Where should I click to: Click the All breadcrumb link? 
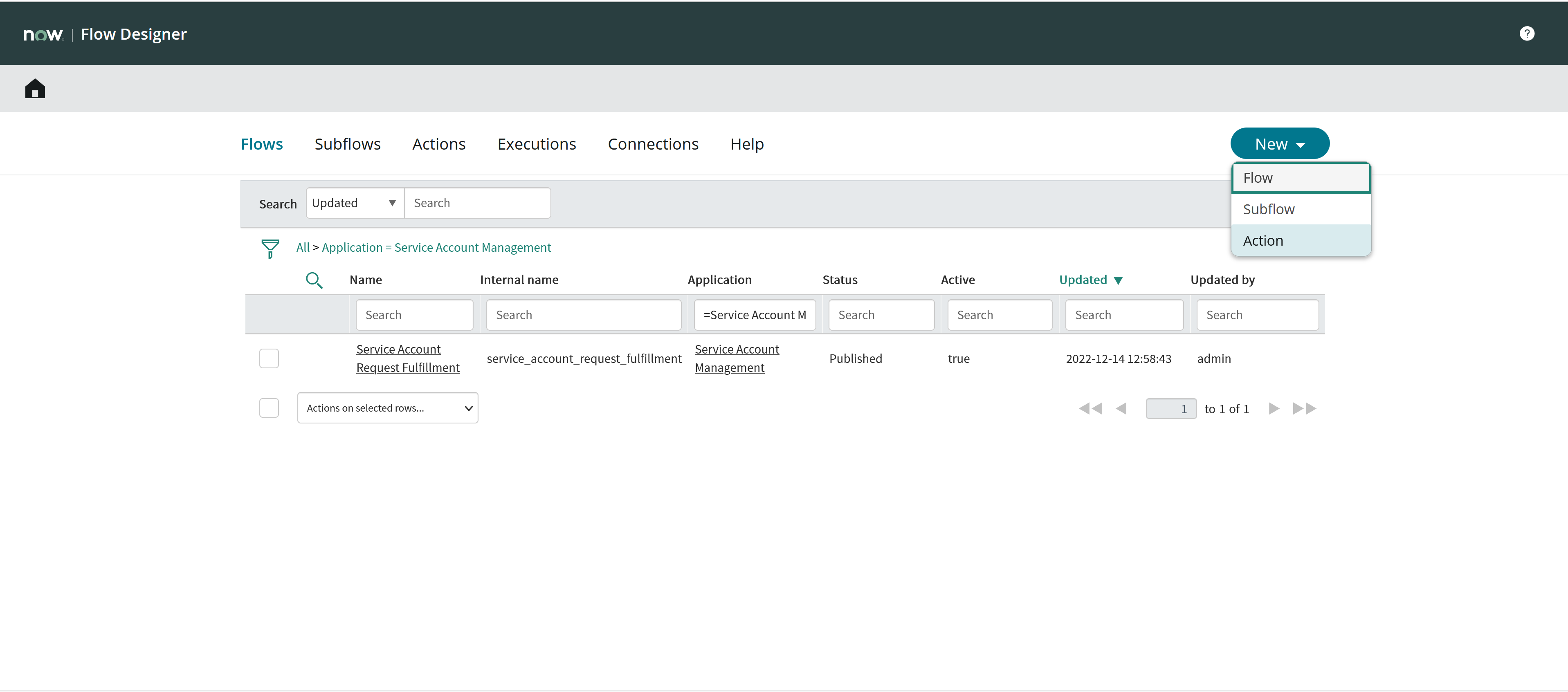303,247
